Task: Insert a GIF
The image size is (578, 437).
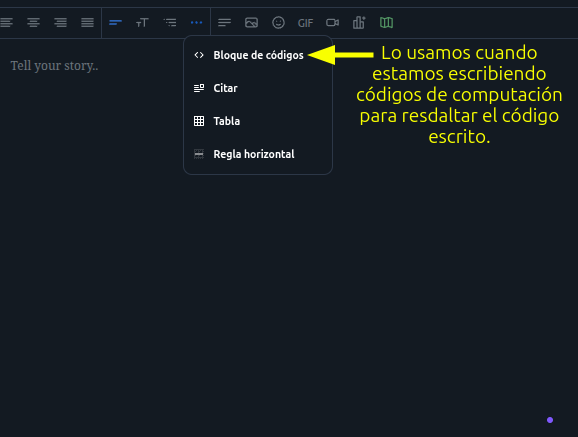Action: pyautogui.click(x=305, y=23)
